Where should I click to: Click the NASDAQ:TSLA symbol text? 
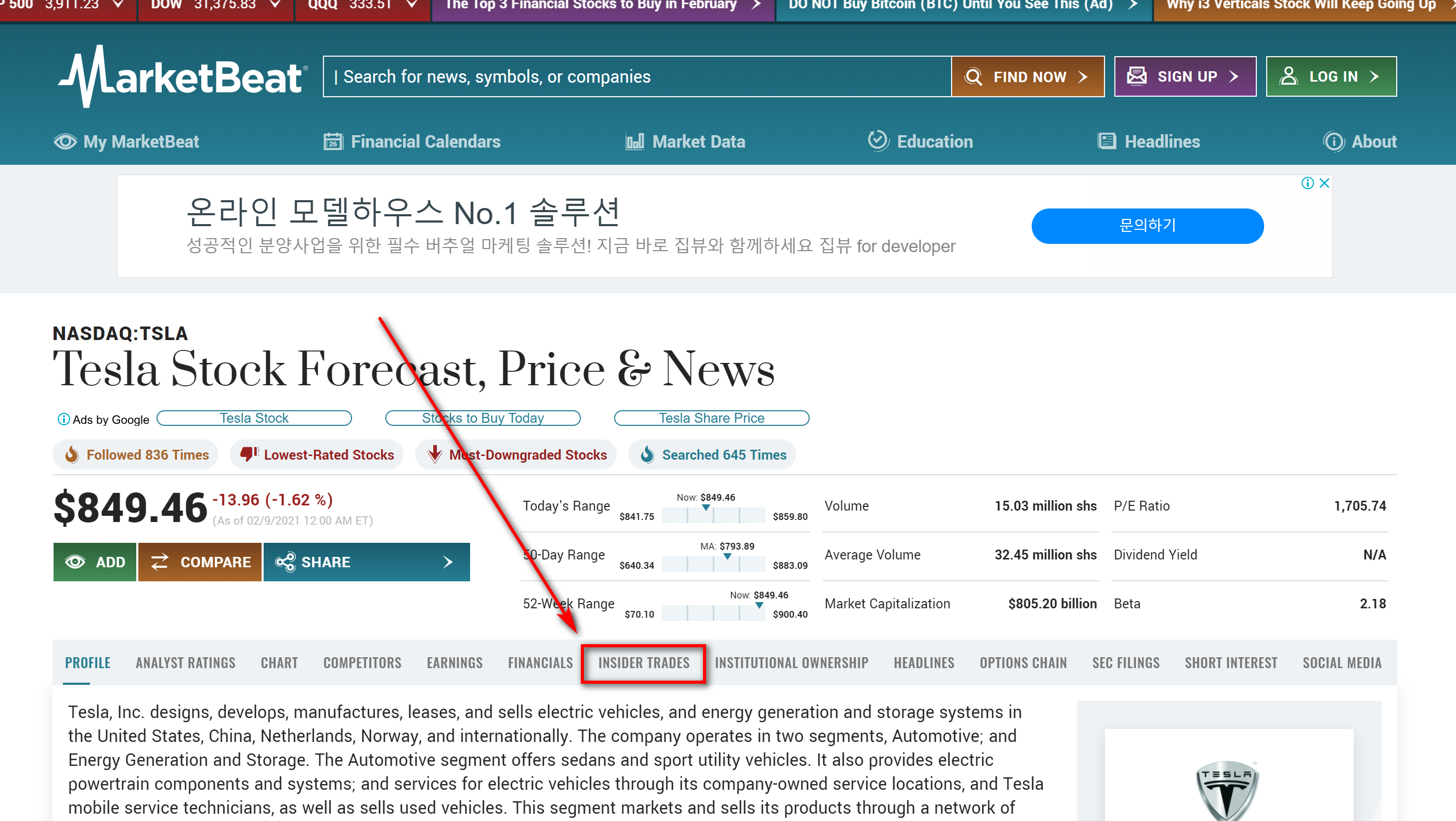click(121, 333)
